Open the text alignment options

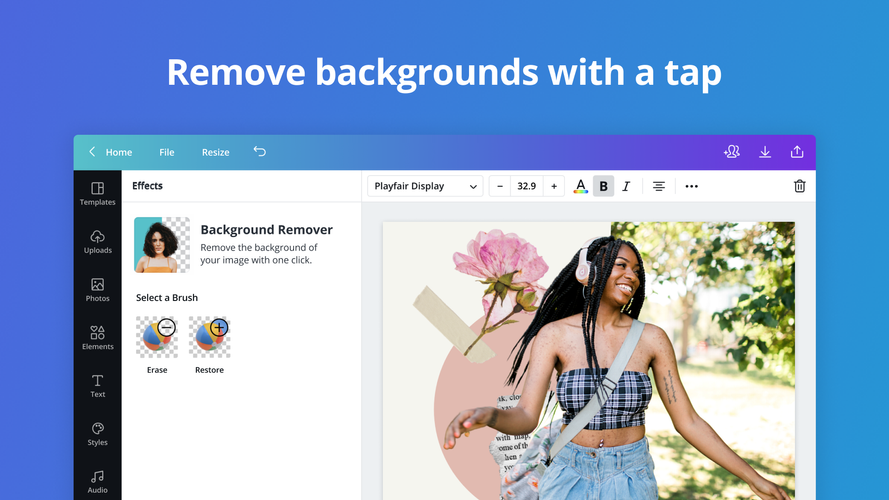[658, 186]
